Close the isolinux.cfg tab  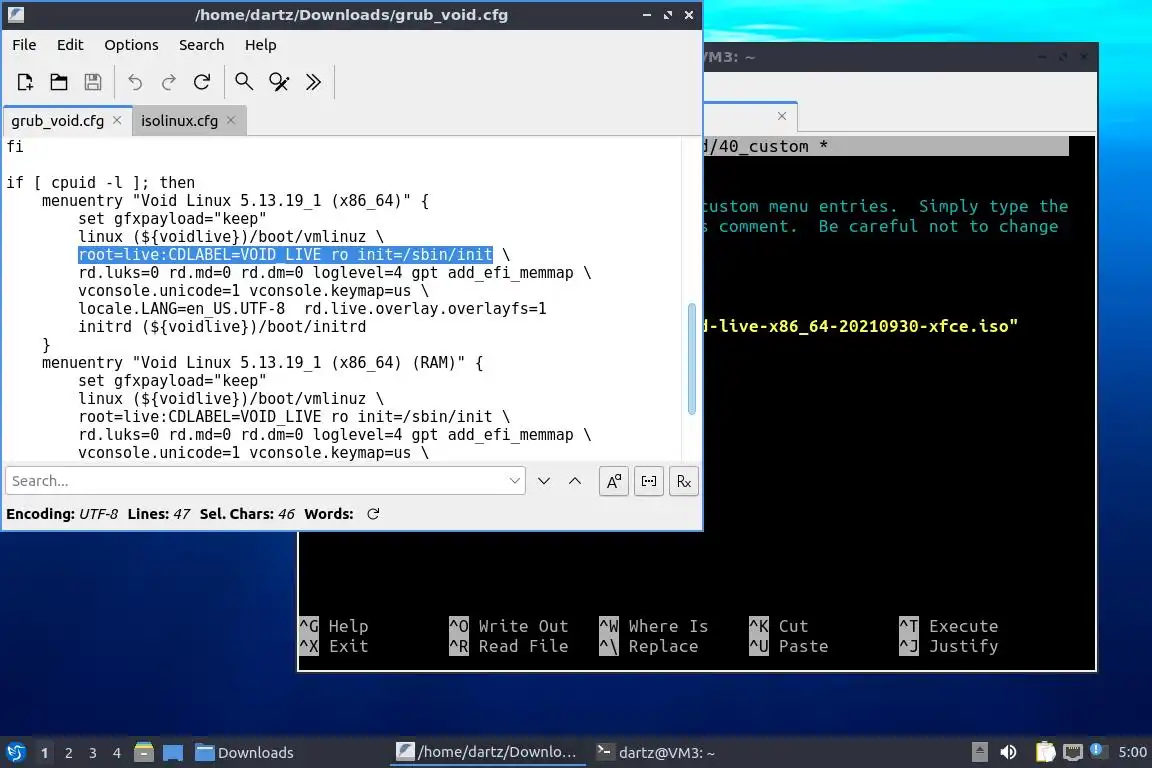pos(231,120)
